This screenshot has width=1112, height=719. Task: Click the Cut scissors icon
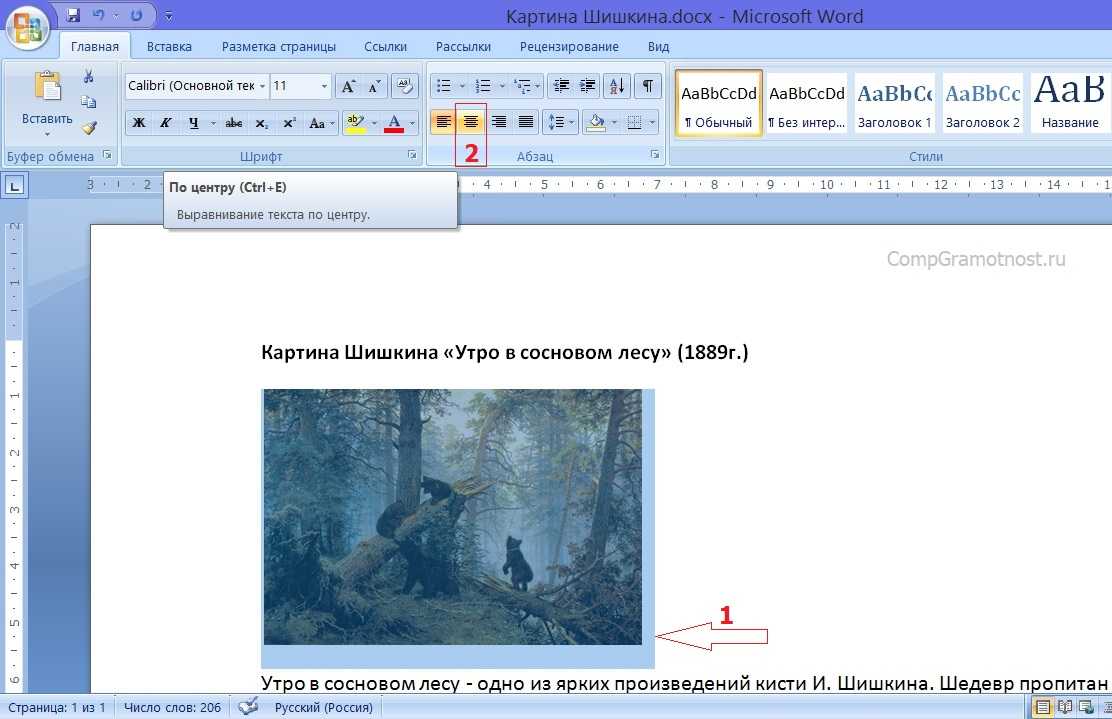coord(88,77)
